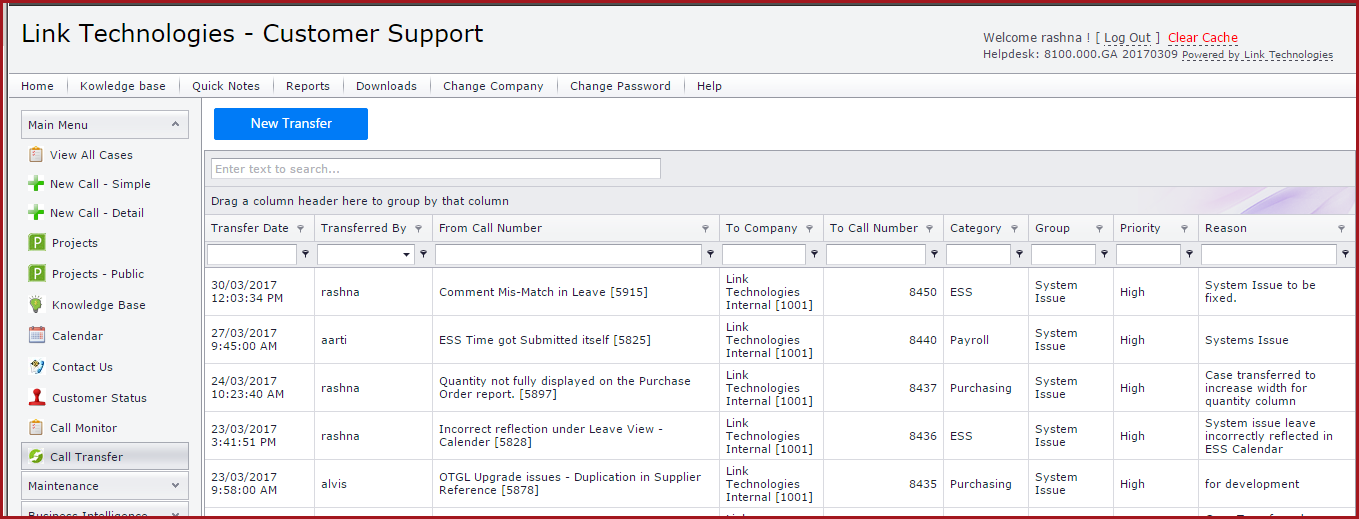Open filter icon in To Call Number header

[x=929, y=229]
